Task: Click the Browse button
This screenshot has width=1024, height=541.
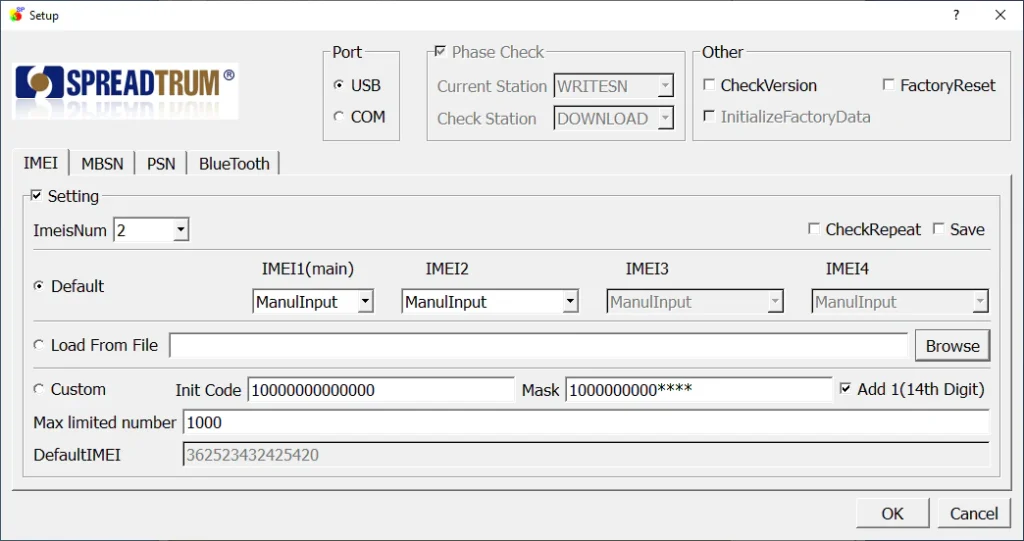Action: 952,346
